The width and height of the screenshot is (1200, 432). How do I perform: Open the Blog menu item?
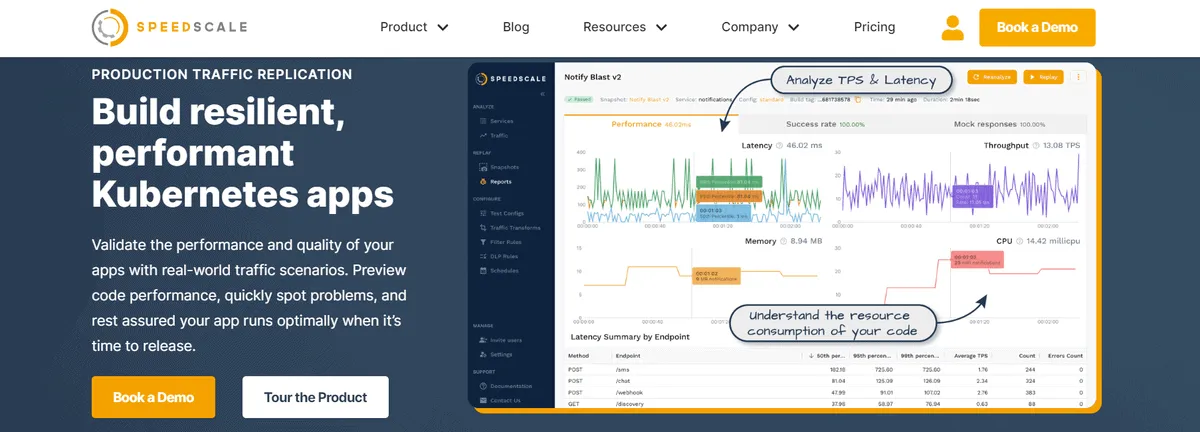click(516, 28)
